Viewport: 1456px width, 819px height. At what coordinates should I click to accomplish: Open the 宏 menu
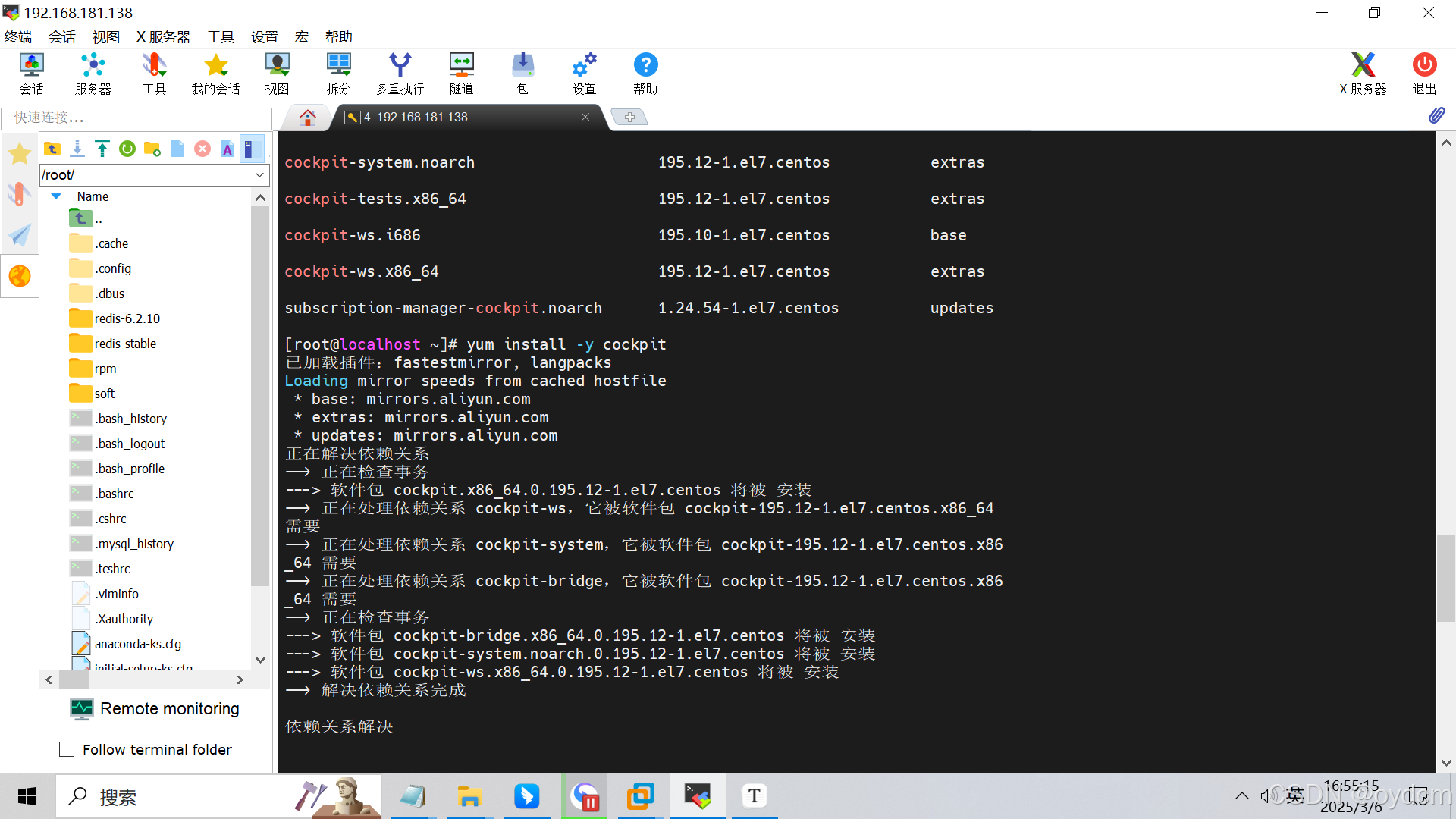click(x=302, y=36)
